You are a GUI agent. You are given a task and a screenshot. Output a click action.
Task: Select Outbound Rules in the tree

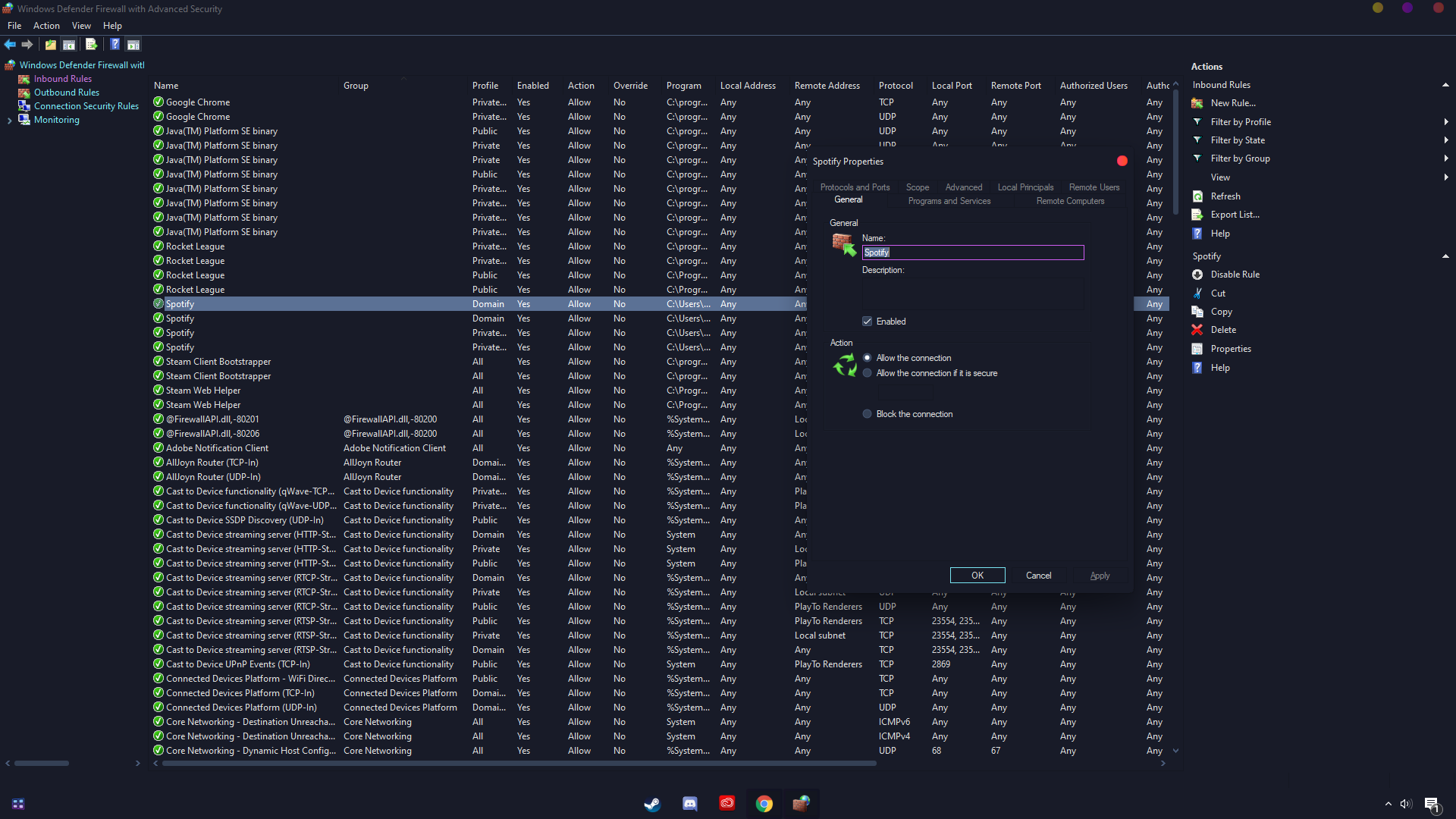coord(67,93)
